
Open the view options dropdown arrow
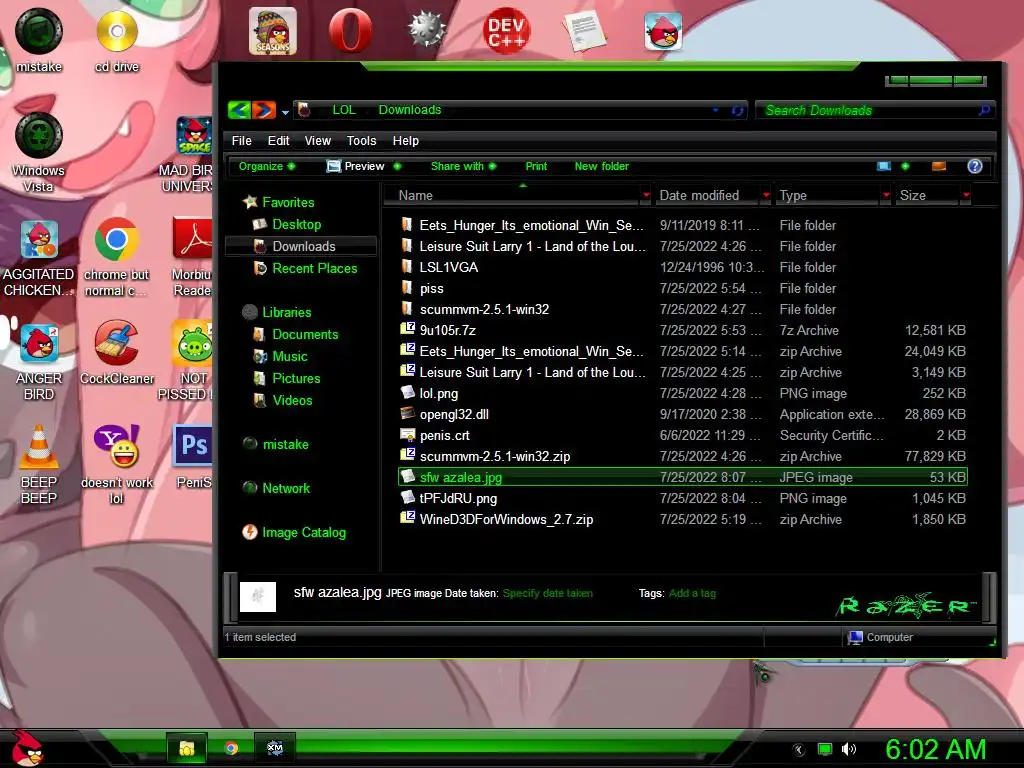tap(905, 166)
